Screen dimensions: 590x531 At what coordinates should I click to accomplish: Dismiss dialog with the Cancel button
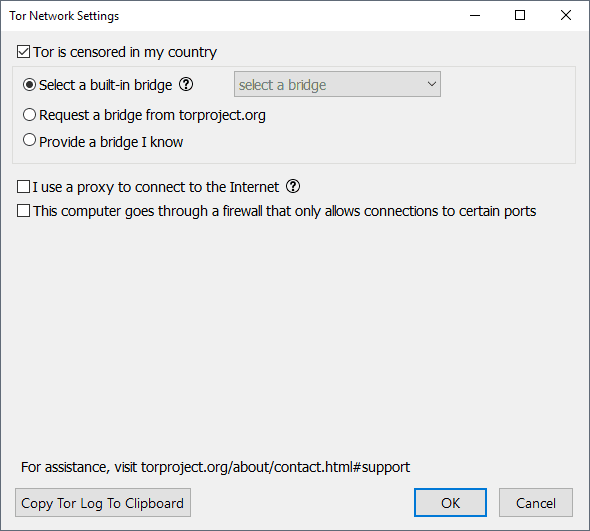[536, 503]
